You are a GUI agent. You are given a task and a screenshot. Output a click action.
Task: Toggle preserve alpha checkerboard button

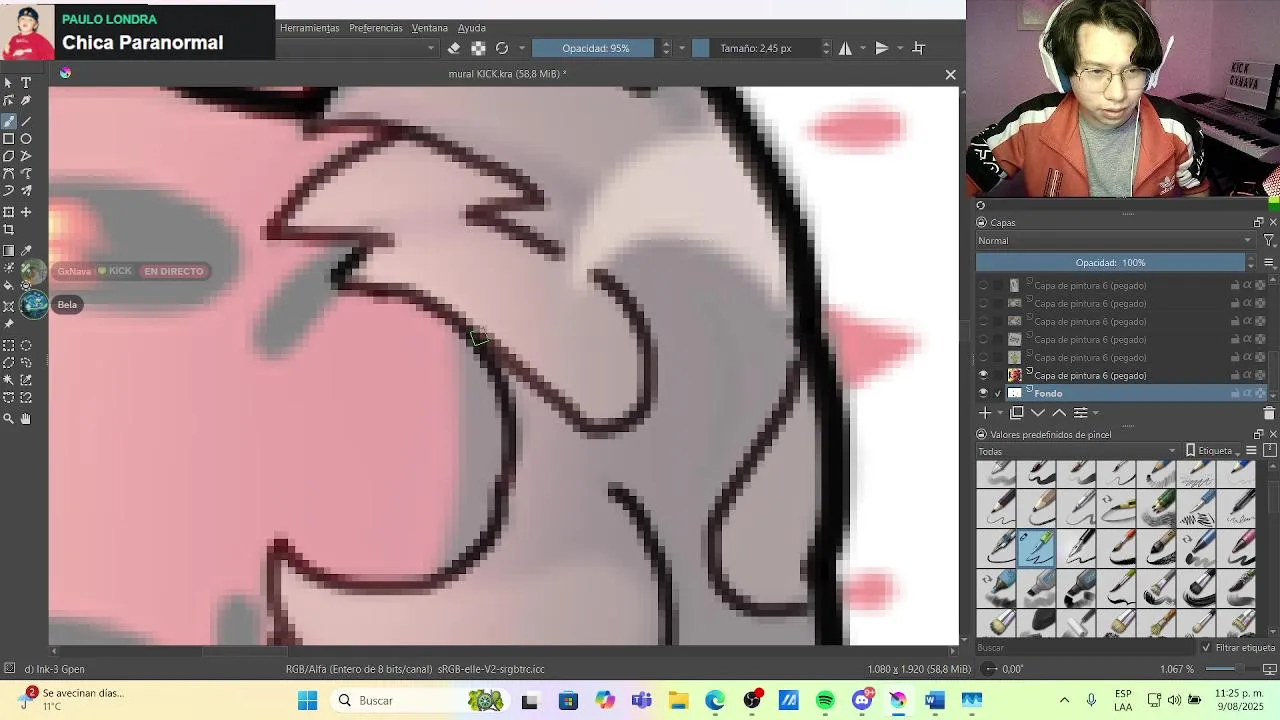point(478,48)
